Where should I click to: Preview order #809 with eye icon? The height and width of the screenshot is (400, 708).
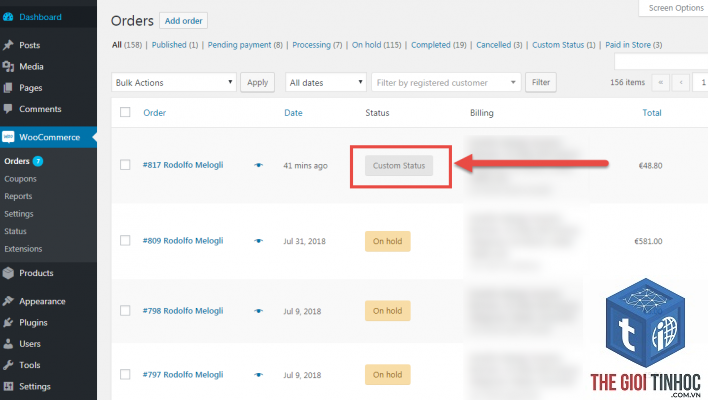(258, 241)
